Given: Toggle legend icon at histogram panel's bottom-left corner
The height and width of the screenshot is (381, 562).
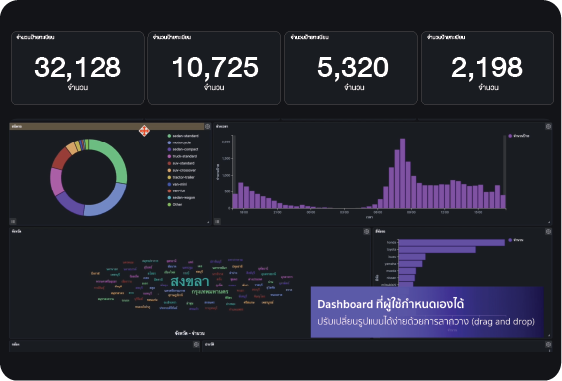Looking at the screenshot, I should (217, 222).
